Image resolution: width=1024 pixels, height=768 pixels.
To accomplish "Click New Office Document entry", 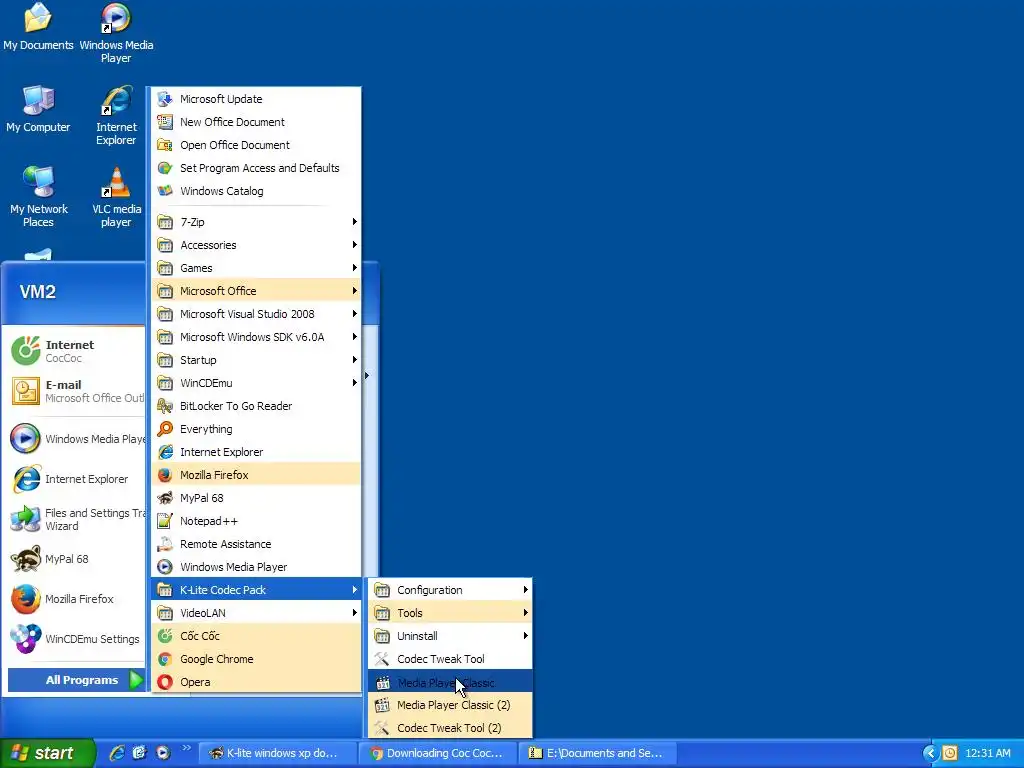I will [256, 121].
